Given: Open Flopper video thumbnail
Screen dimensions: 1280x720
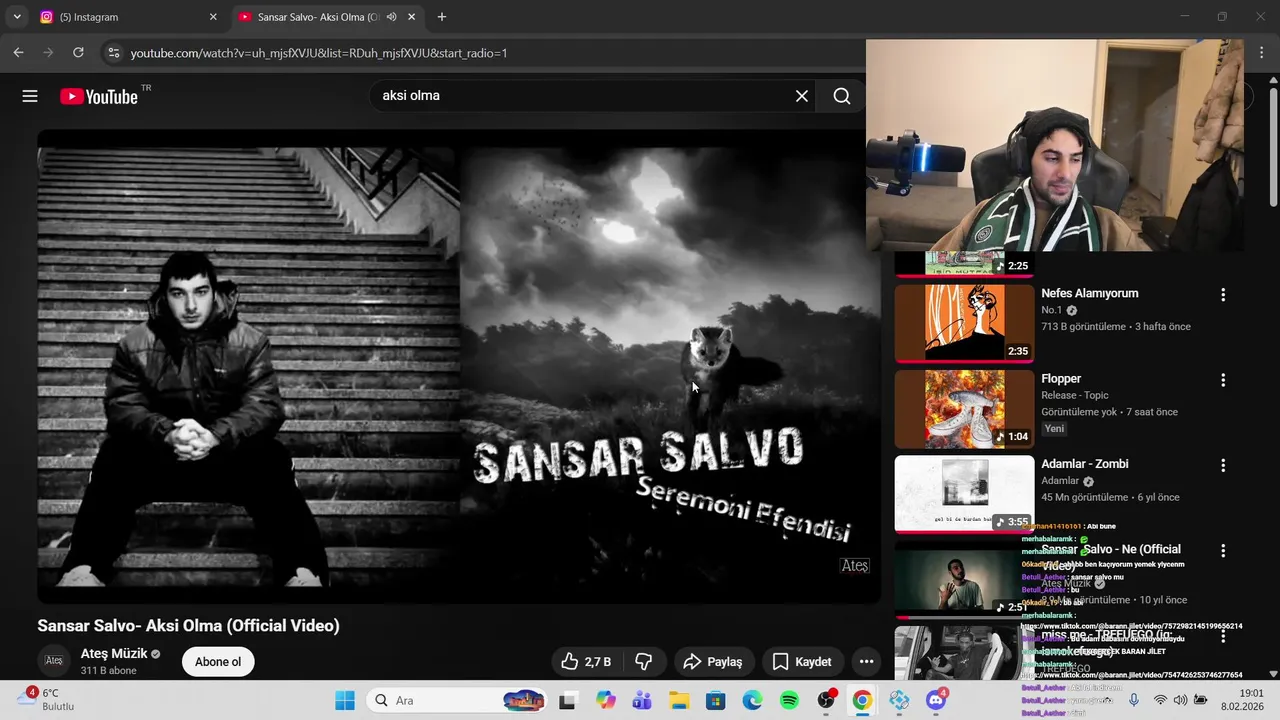Looking at the screenshot, I should (964, 408).
